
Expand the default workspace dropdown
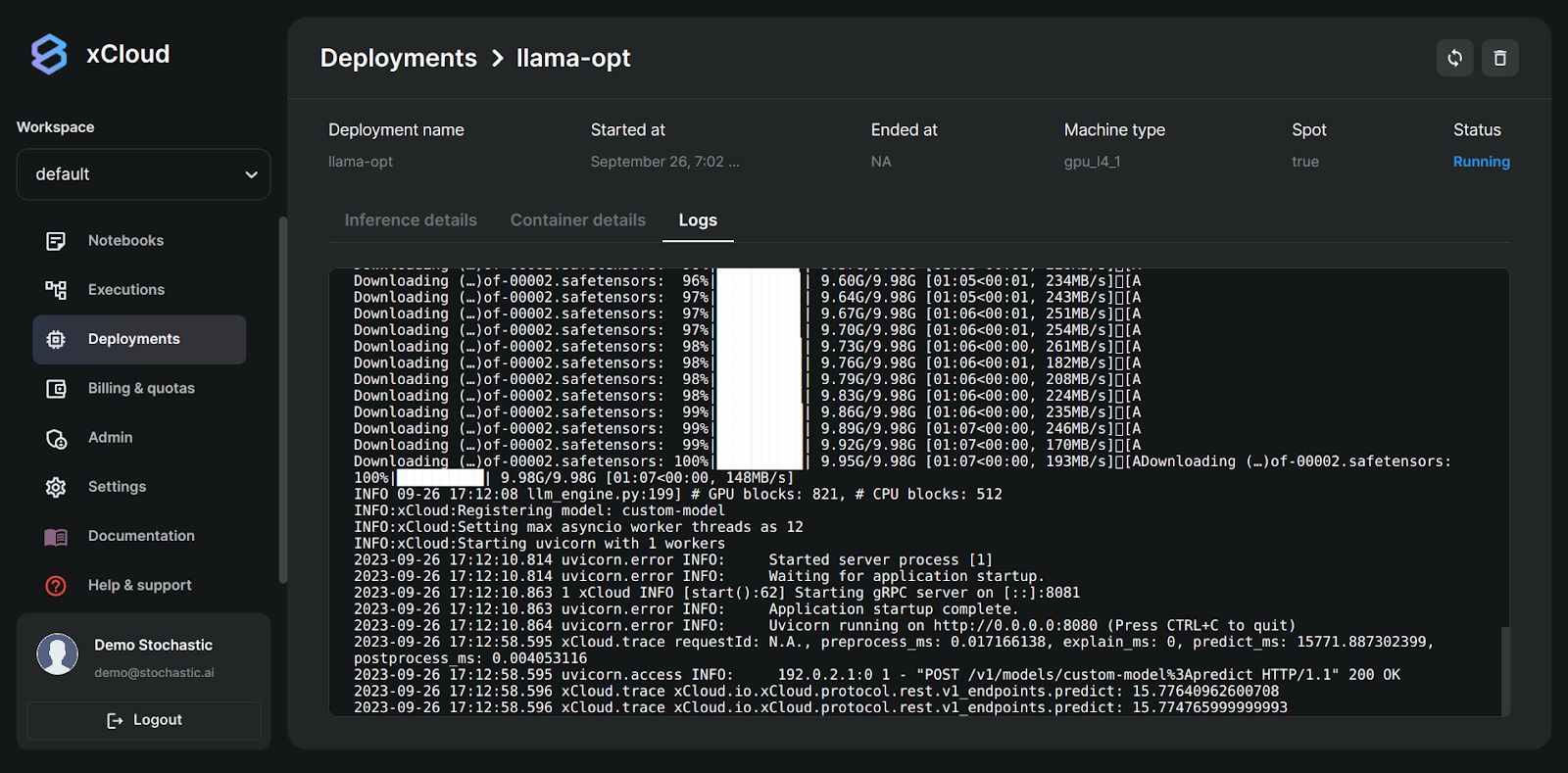pos(143,174)
